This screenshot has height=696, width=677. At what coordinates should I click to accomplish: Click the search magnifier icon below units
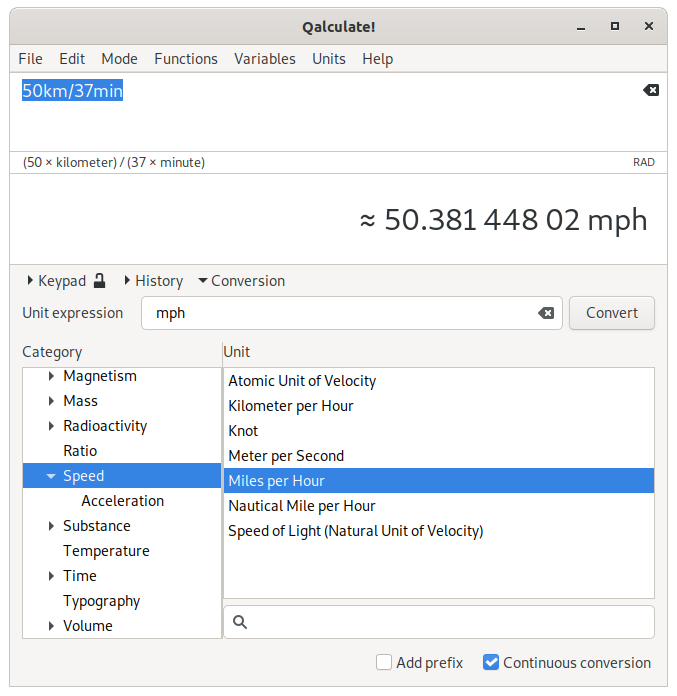pyautogui.click(x=240, y=622)
